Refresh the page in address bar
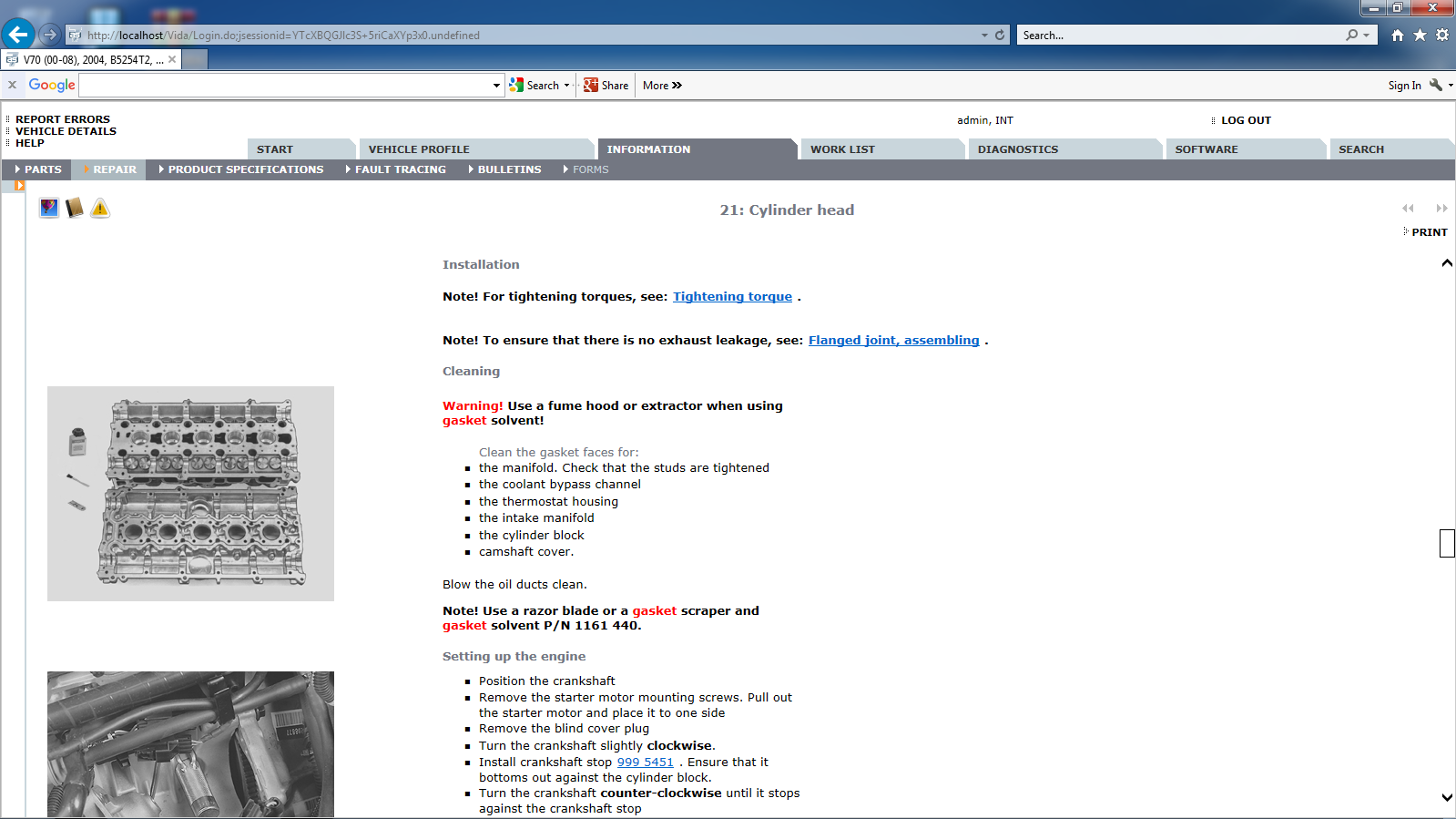Image resolution: width=1456 pixels, height=819 pixels. [1000, 35]
